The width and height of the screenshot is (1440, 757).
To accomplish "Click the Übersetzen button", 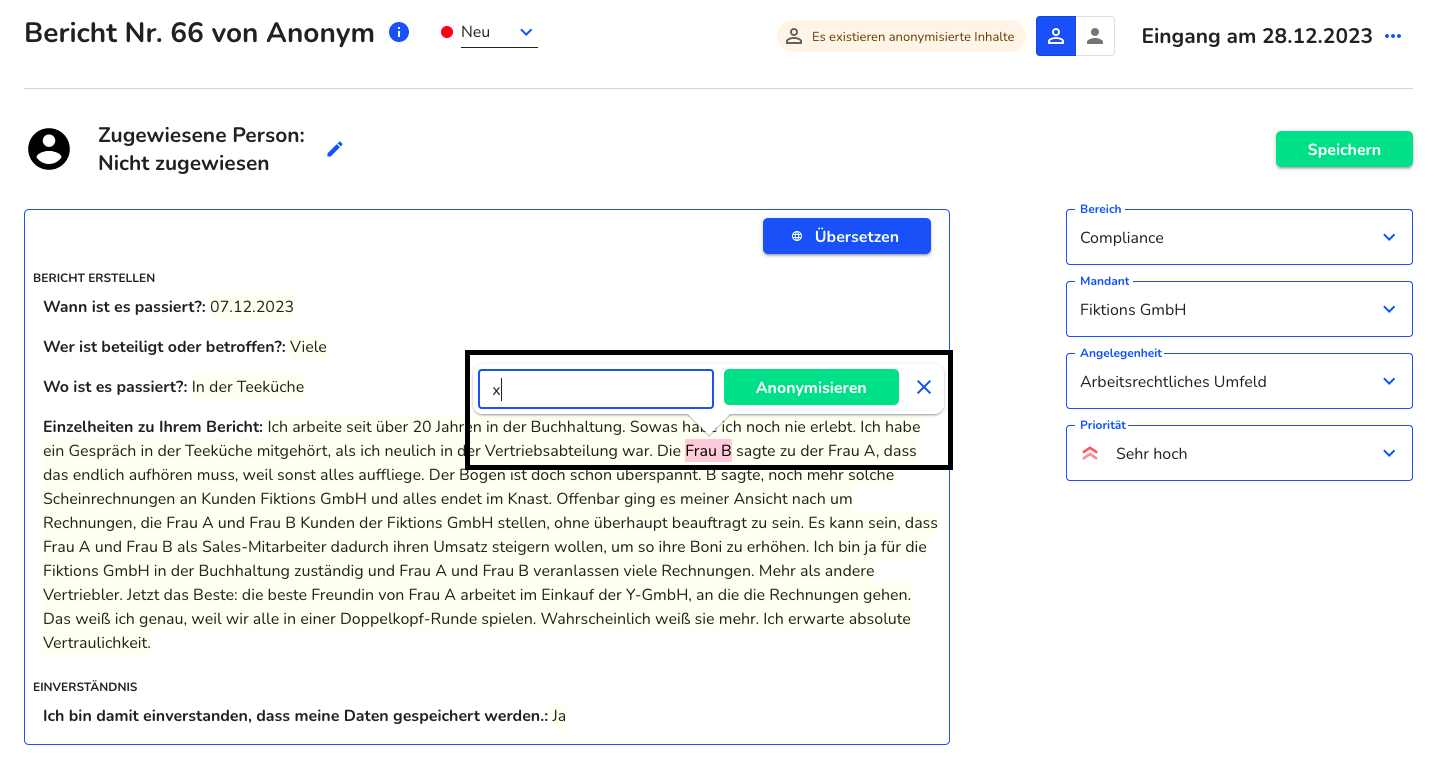I will pyautogui.click(x=846, y=236).
